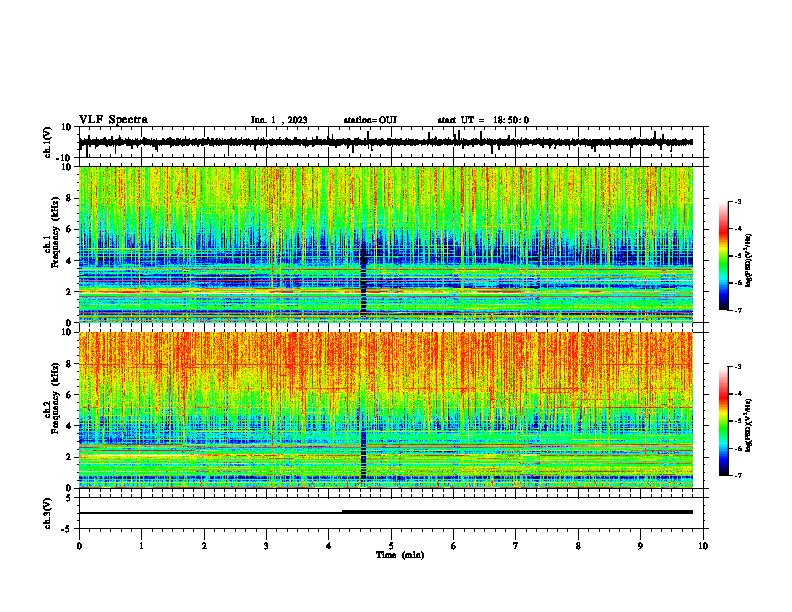The image size is (792, 612).
Task: Click time axis tick label '9'
Action: pos(640,546)
